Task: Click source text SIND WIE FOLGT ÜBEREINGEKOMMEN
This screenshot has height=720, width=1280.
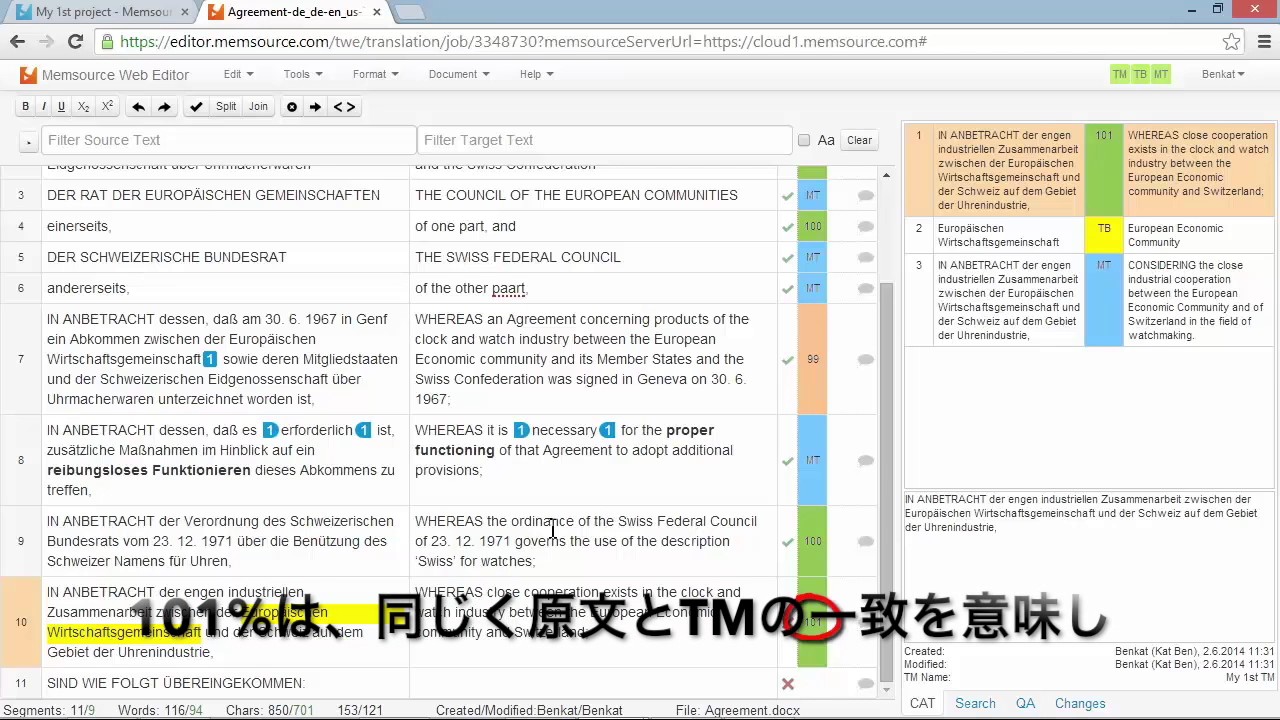Action: click(176, 683)
